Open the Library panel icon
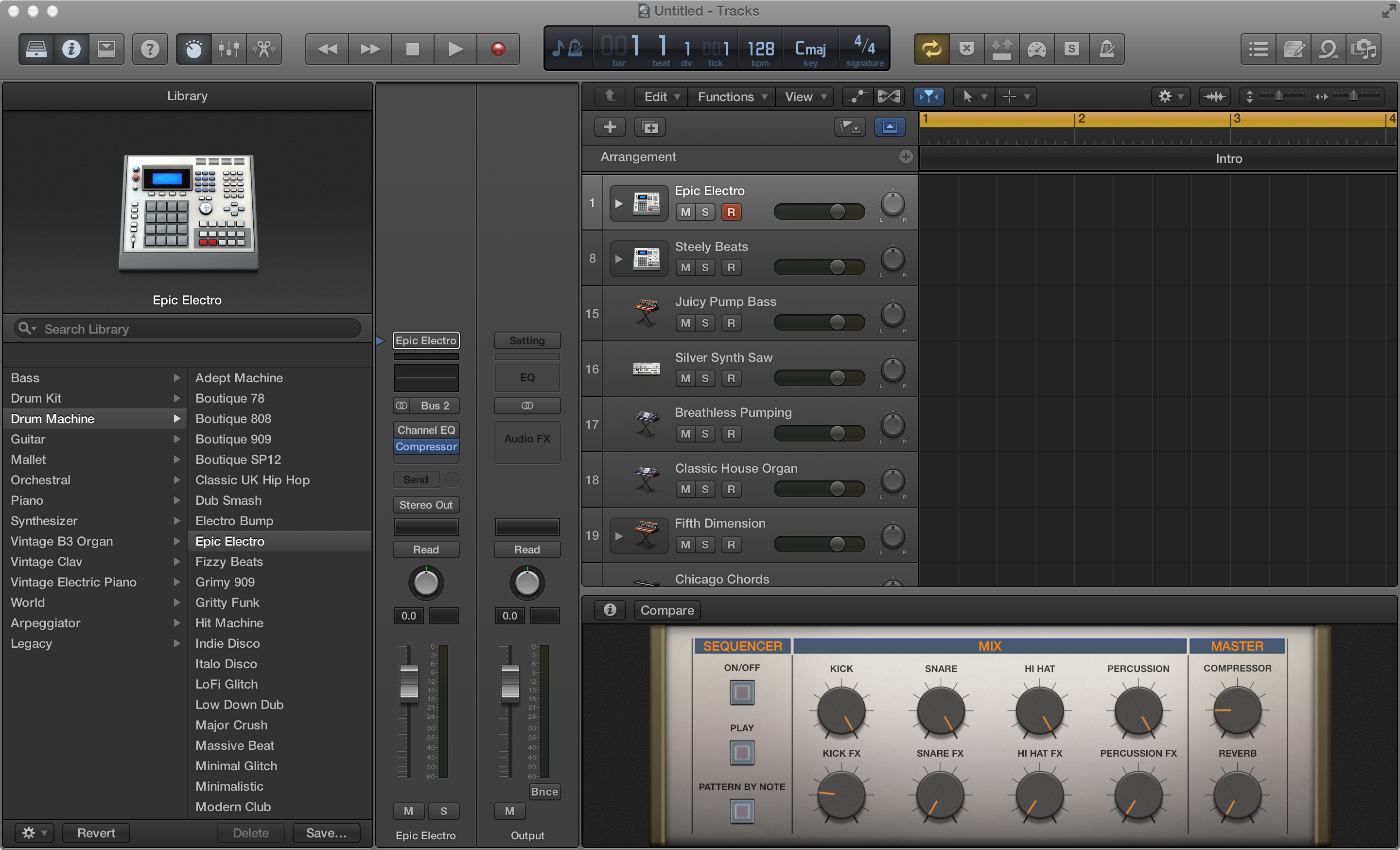1400x850 pixels. (x=36, y=50)
